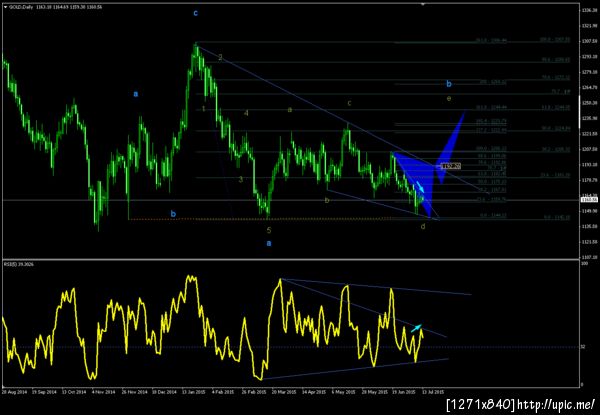Viewport: 600px width, 415px height.
Task: Select yellow wave label 2 on the descending trendline
Action: click(220, 58)
